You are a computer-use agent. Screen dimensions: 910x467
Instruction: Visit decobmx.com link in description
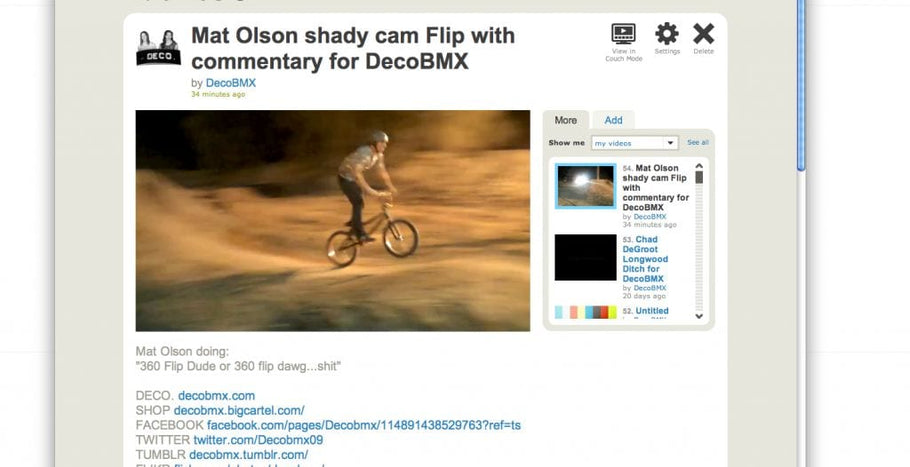[216, 396]
